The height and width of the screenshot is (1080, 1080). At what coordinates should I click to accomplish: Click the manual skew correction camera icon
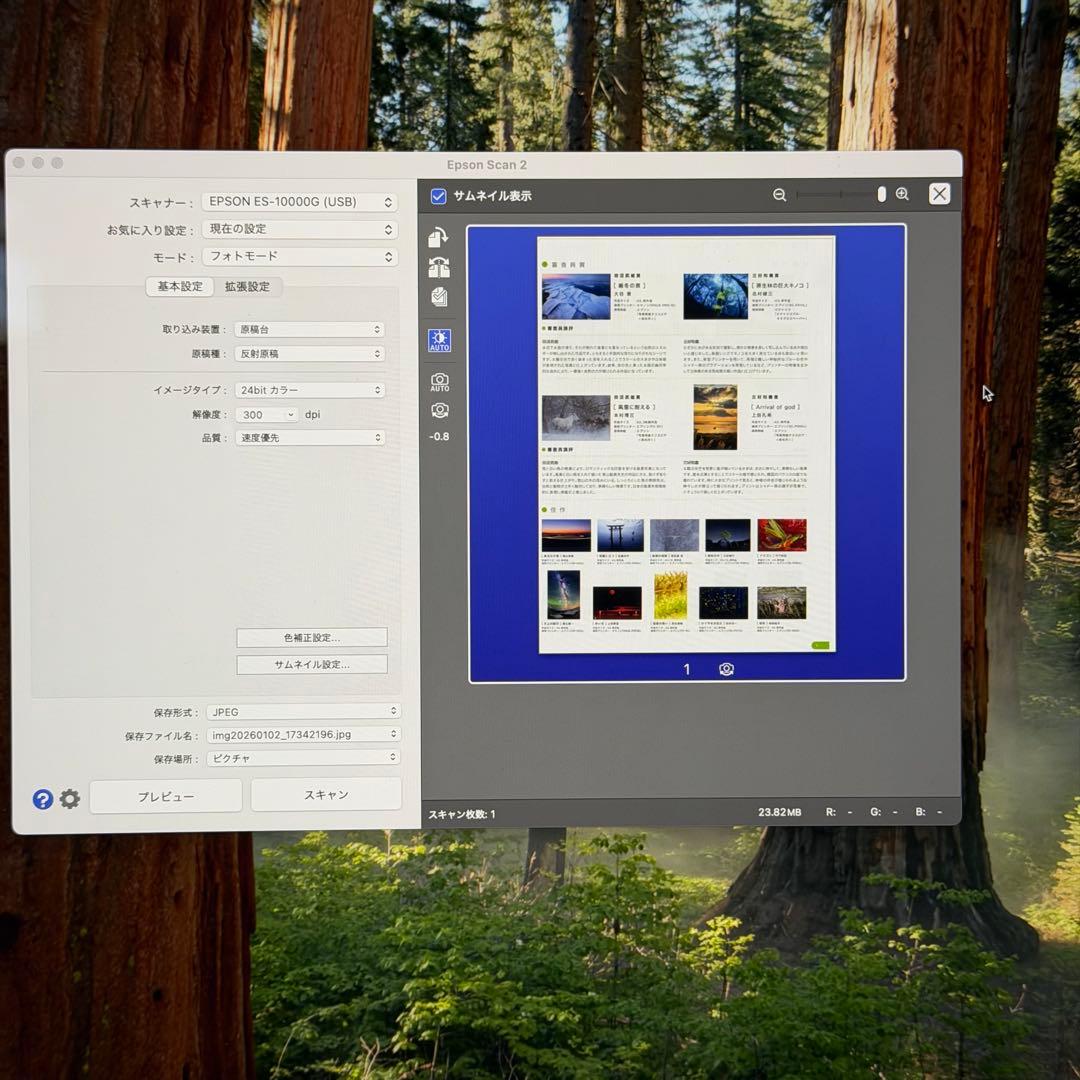[x=439, y=410]
